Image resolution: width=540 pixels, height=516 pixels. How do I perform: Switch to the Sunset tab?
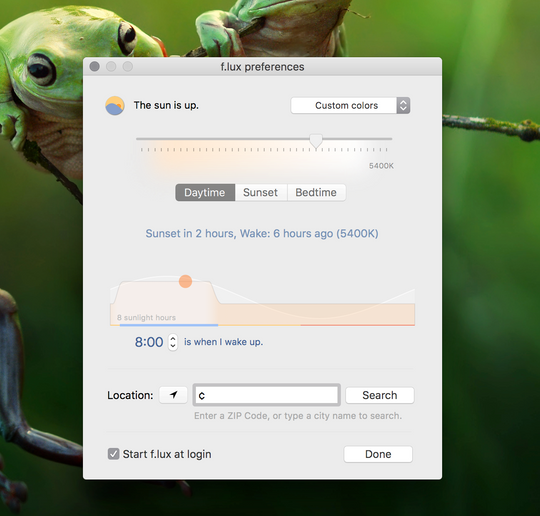coord(261,192)
